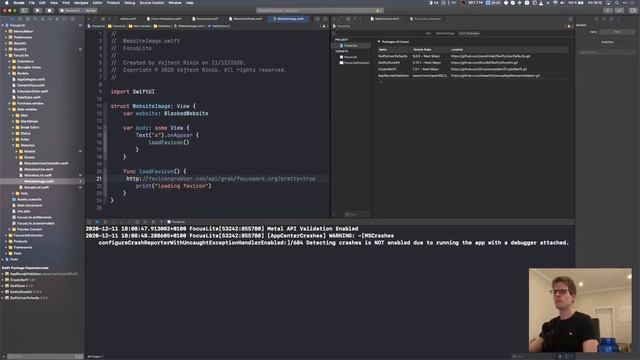Image resolution: width=640 pixels, height=360 pixels.
Task: Expand the Preferences group
Action: tap(6, 38)
